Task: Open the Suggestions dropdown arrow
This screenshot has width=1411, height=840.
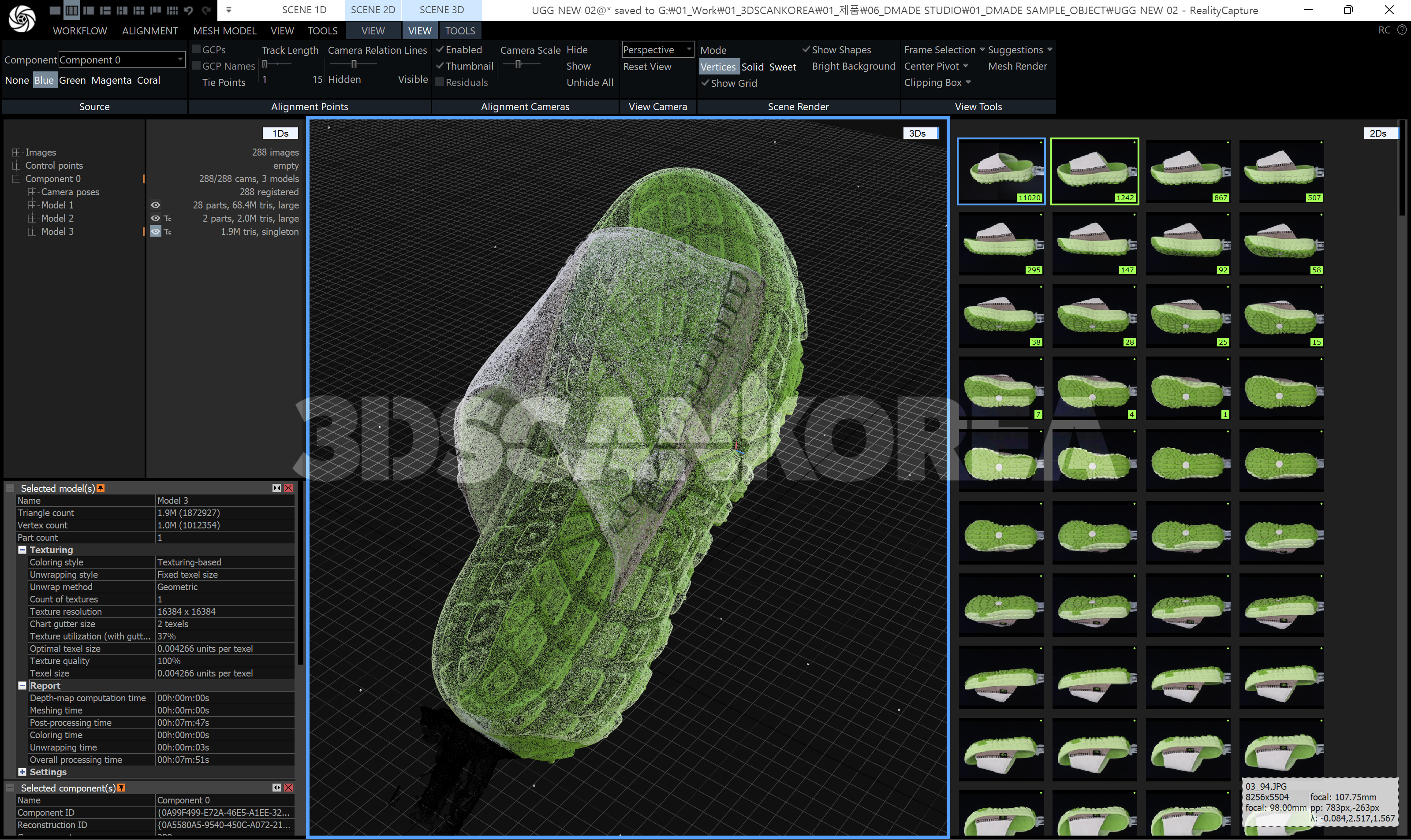Action: click(1049, 49)
